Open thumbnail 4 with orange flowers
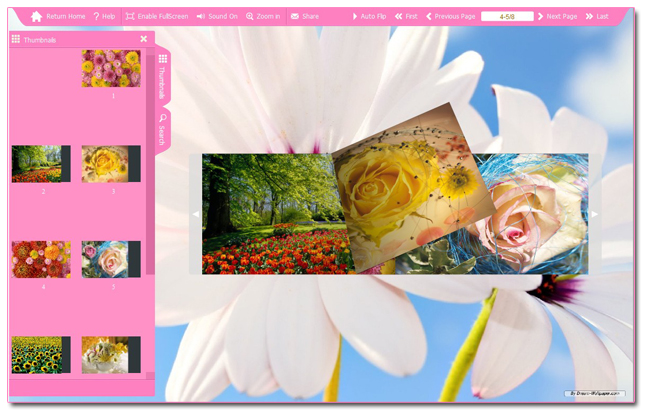The height and width of the screenshot is (420, 650). 41,260
